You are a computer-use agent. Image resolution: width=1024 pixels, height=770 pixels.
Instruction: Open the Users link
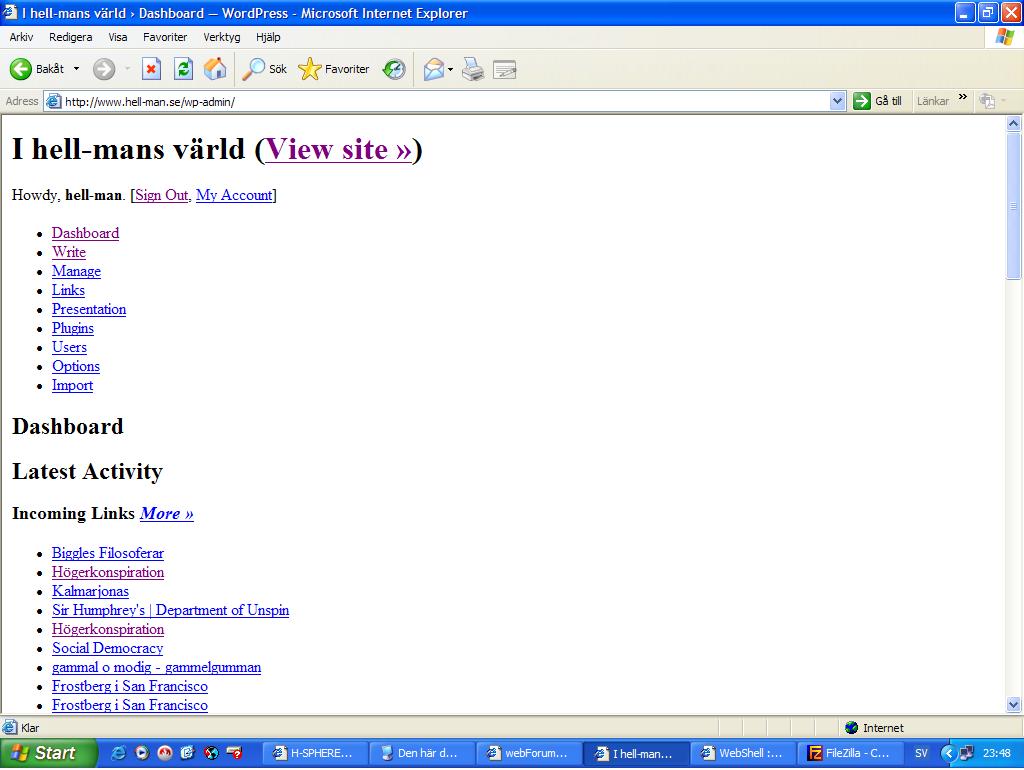[69, 347]
